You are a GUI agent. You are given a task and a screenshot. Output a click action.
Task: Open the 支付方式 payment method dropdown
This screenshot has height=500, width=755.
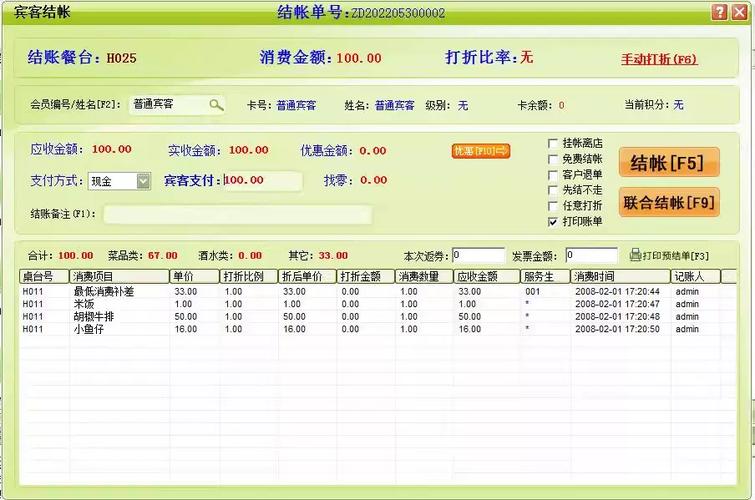click(143, 181)
